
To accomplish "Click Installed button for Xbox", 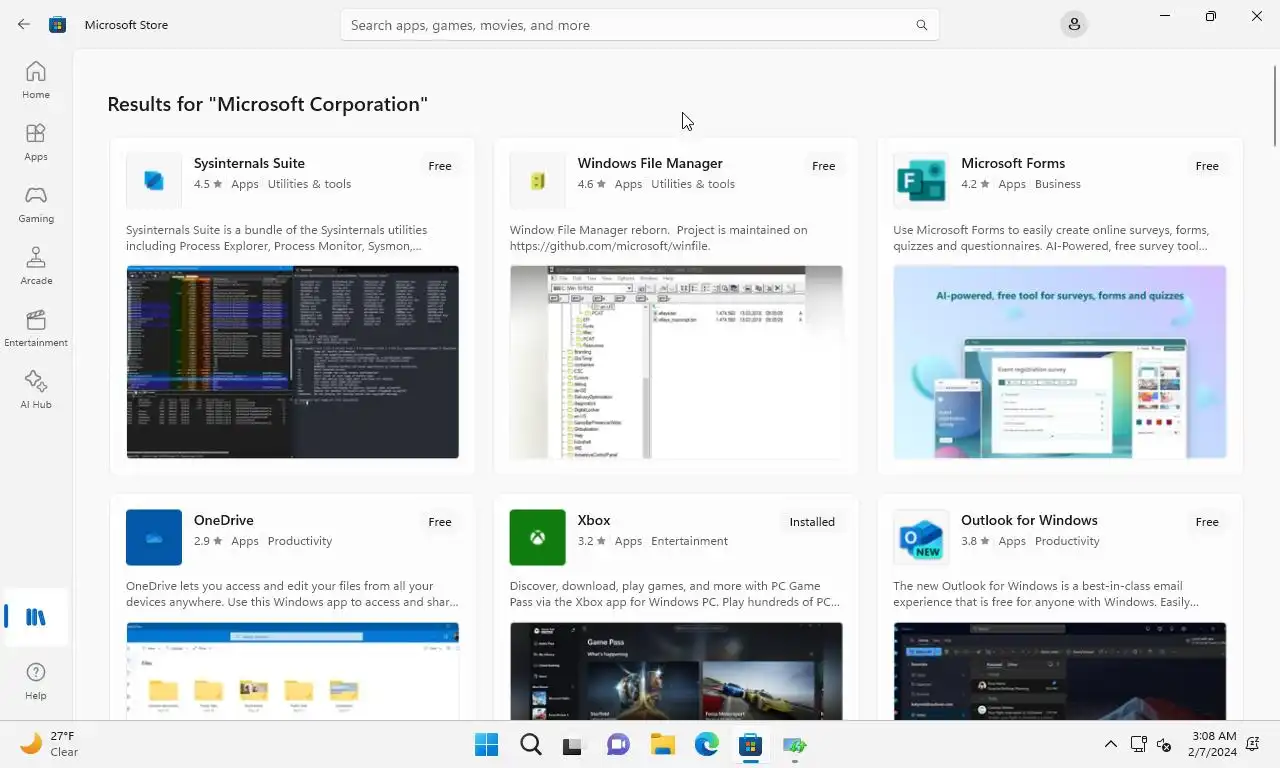I will click(x=812, y=522).
